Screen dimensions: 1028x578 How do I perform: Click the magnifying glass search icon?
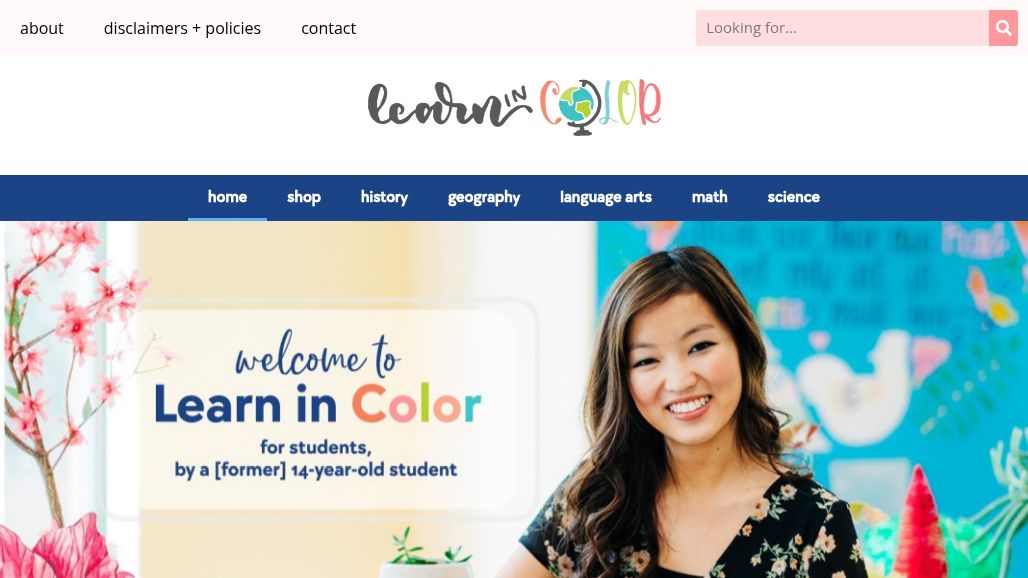(x=1003, y=28)
